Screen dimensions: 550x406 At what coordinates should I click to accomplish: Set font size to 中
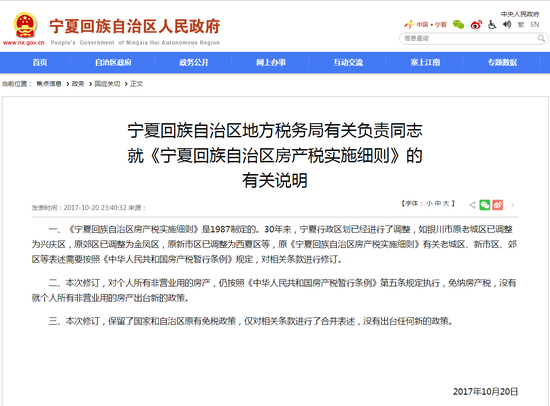437,203
